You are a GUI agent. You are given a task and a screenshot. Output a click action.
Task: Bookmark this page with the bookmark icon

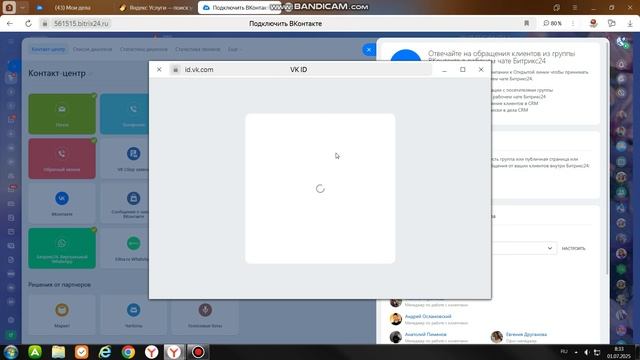coord(527,24)
